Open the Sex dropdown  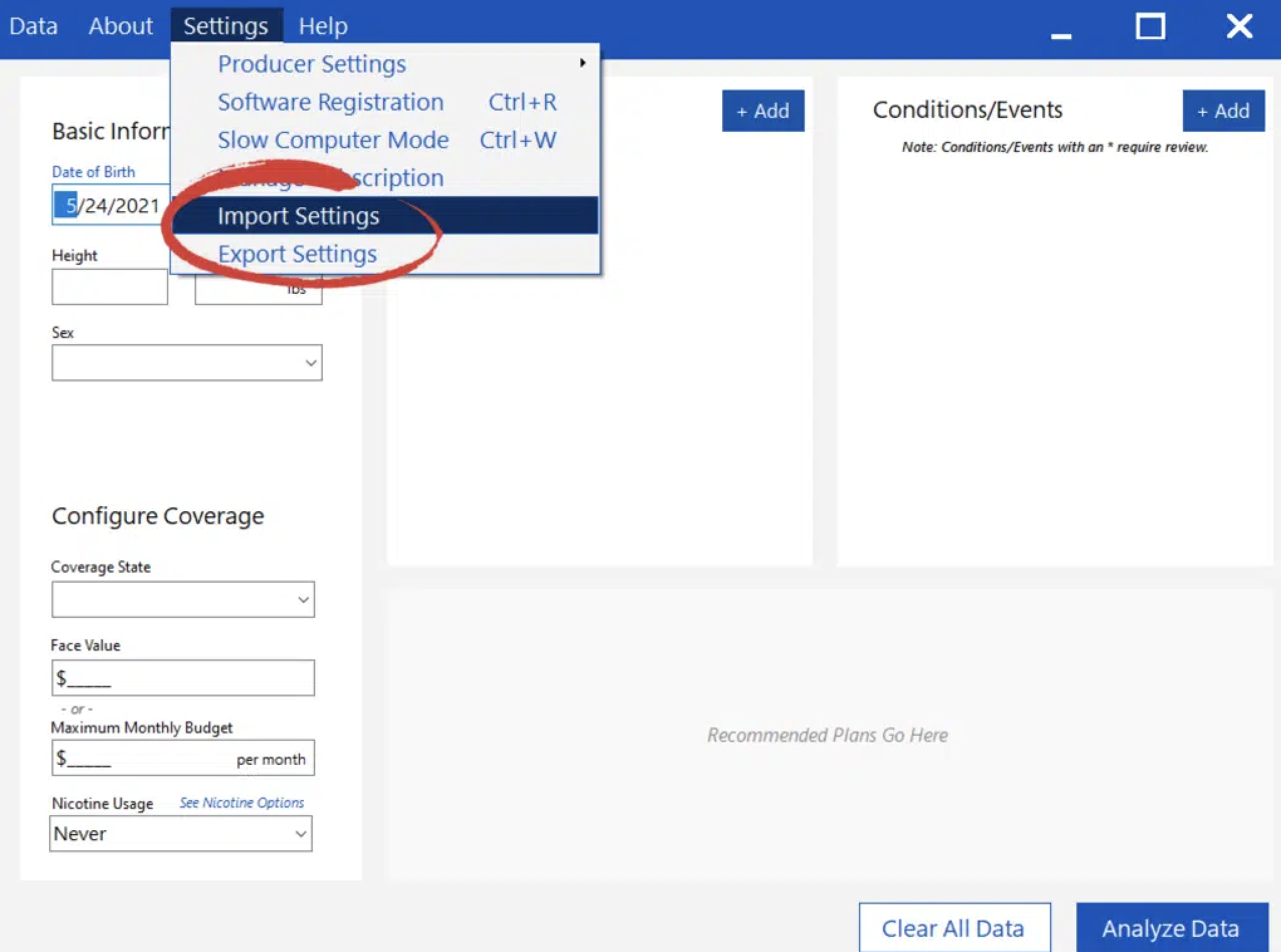point(186,362)
